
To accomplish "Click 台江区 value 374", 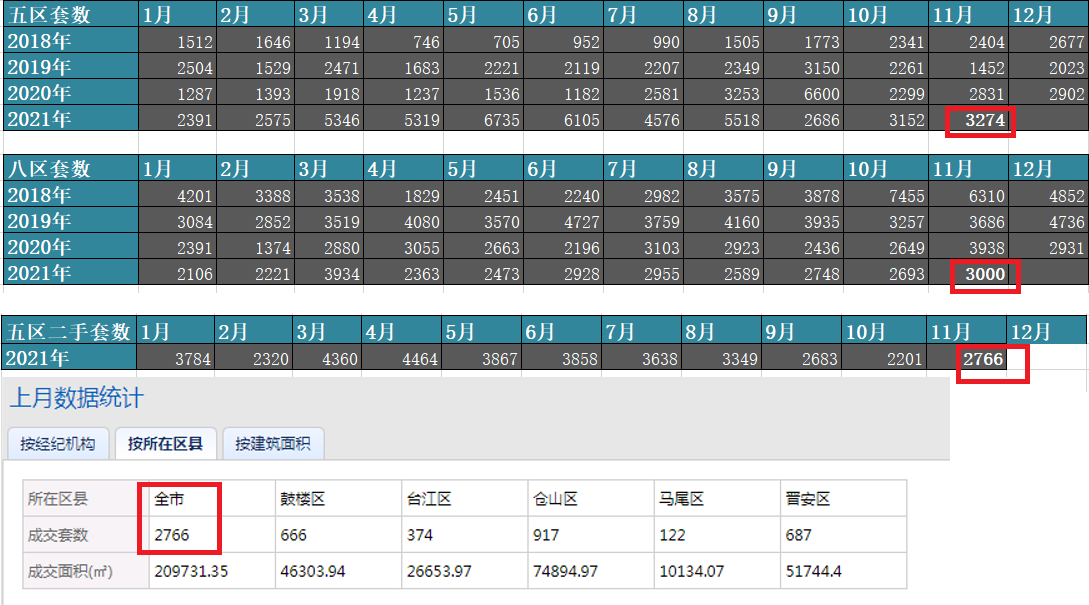I will point(419,535).
